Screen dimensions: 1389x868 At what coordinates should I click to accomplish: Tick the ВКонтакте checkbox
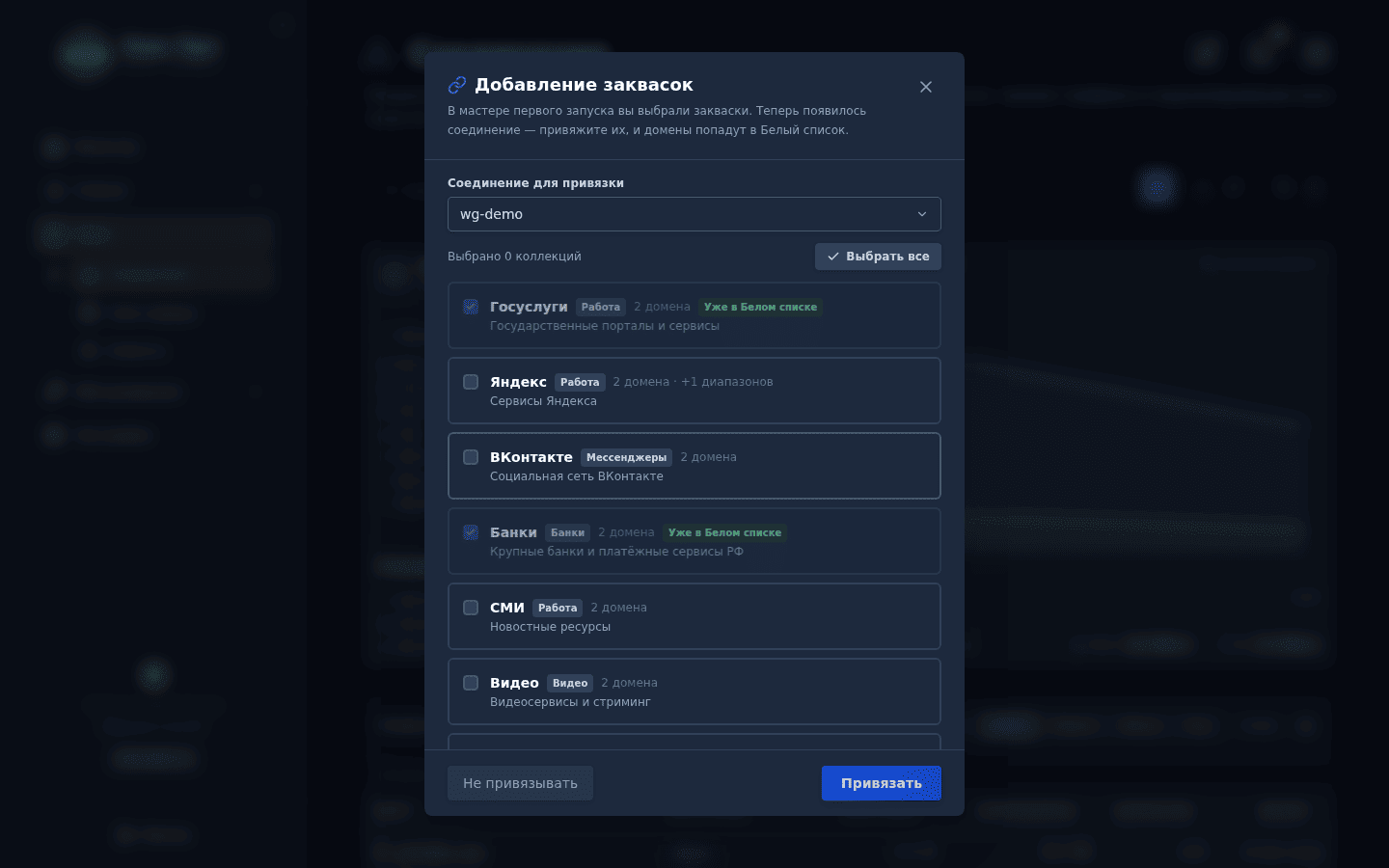coord(471,457)
